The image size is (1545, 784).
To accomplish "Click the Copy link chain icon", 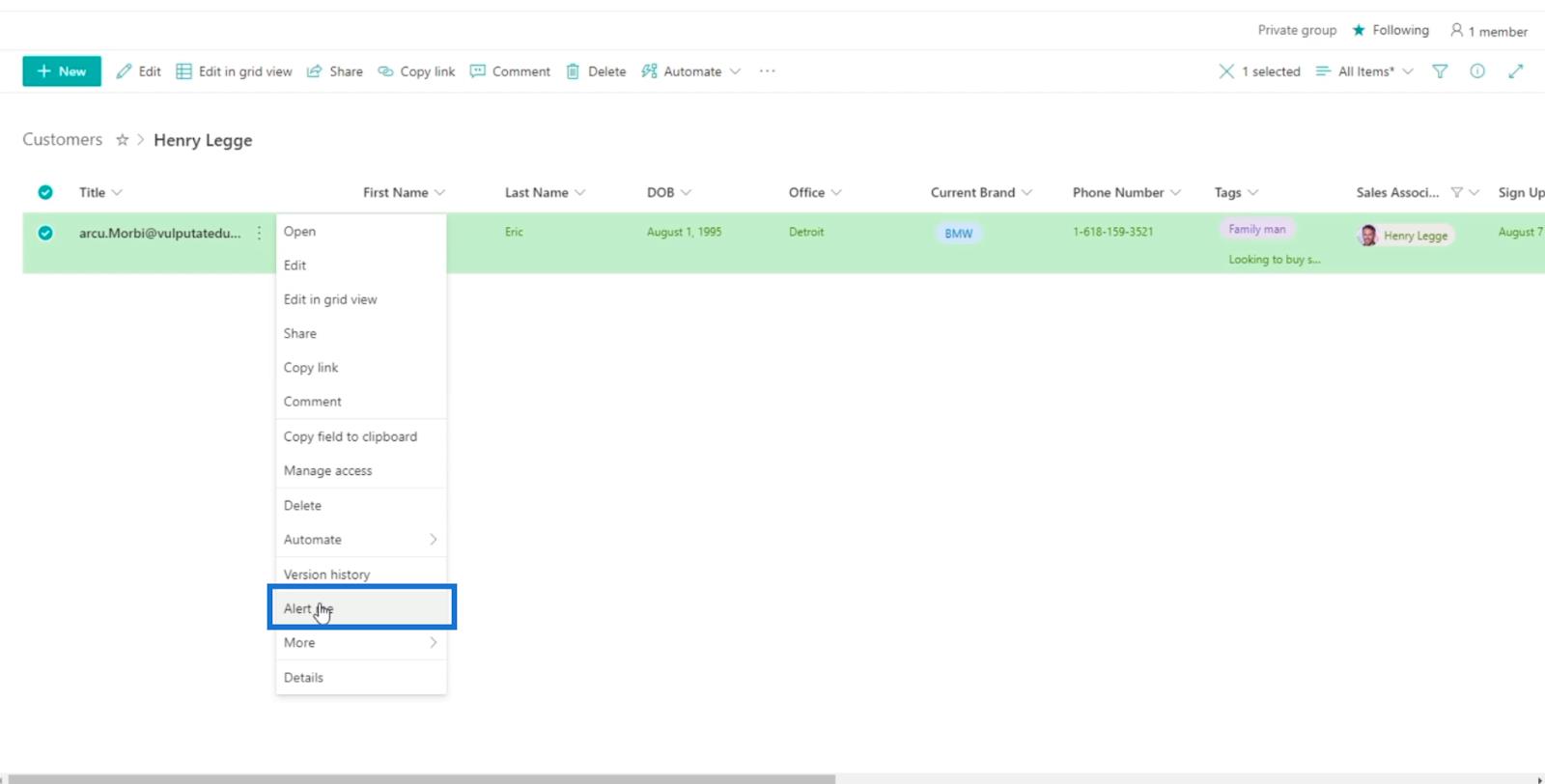I will point(385,71).
